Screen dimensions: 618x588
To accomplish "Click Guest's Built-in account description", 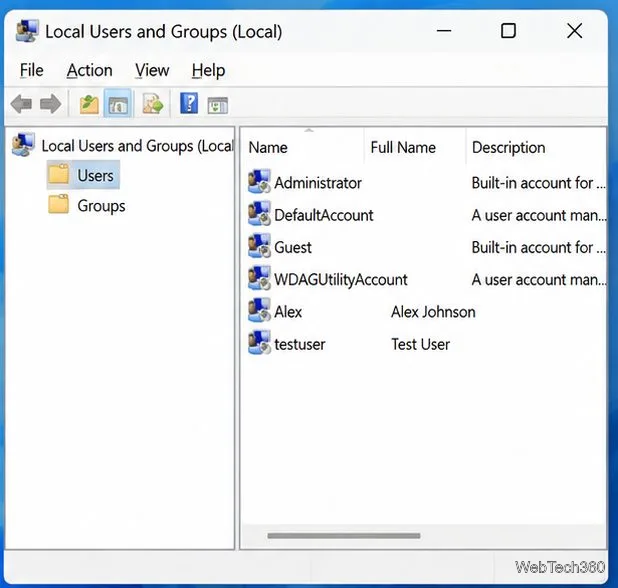I will click(x=538, y=247).
